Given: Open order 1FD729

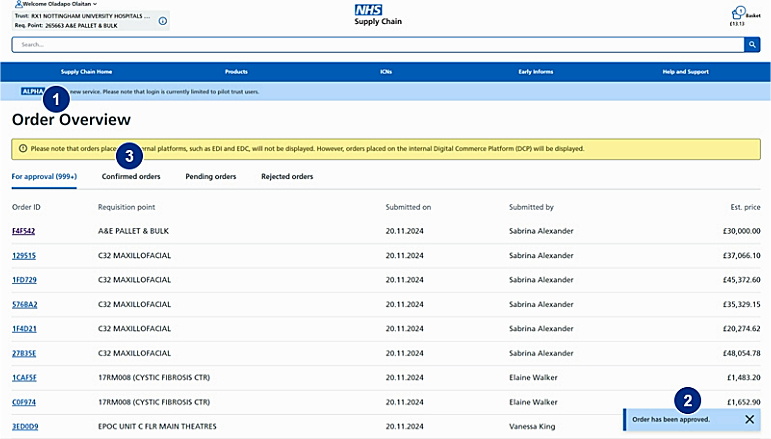Looking at the screenshot, I should pos(24,280).
